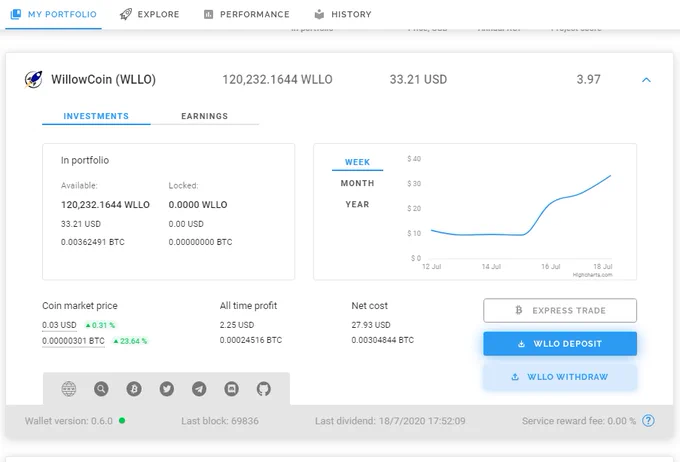Click the 3.97 project score

coord(588,79)
